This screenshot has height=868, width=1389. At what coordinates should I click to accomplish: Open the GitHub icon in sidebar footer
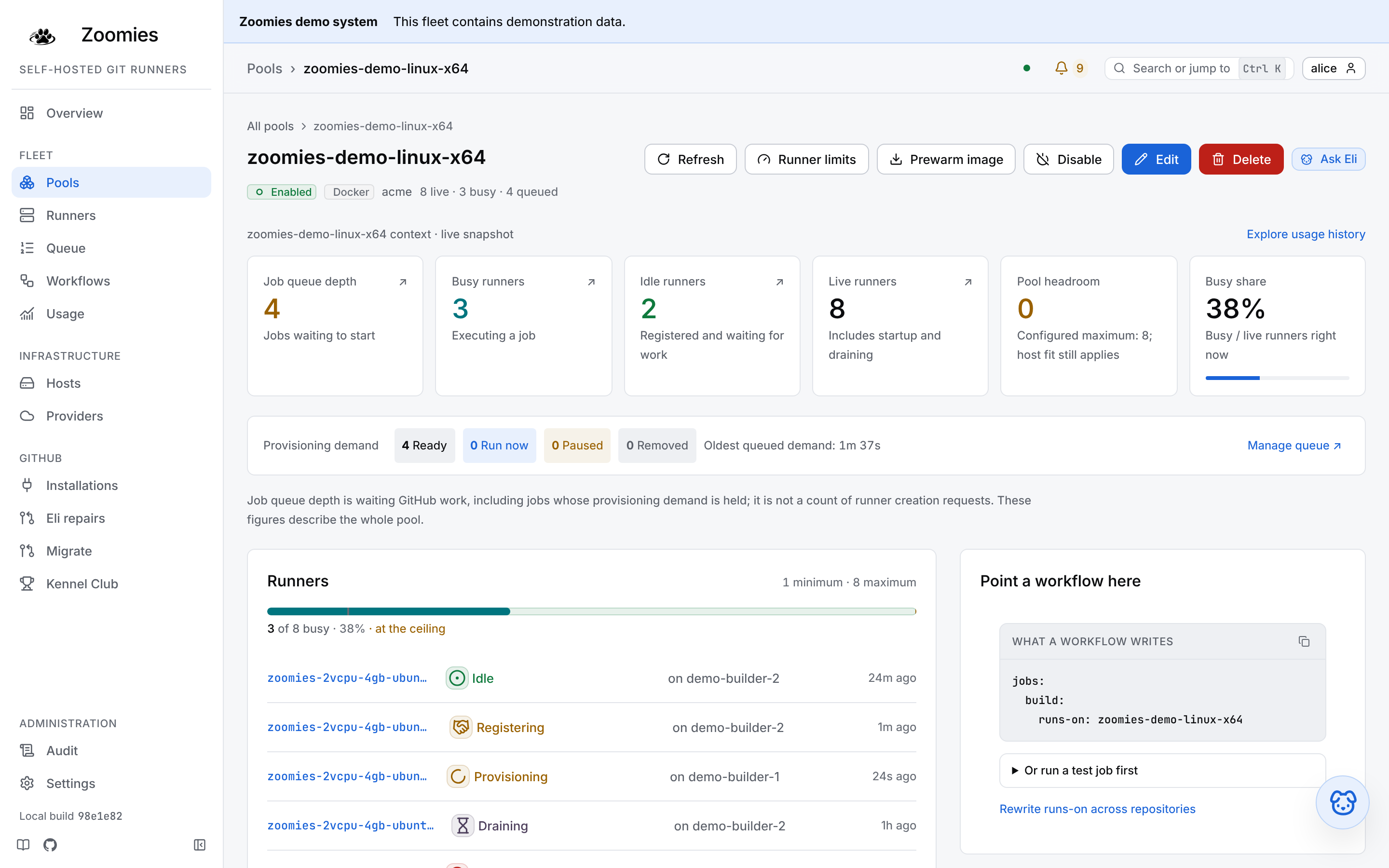pyautogui.click(x=50, y=844)
